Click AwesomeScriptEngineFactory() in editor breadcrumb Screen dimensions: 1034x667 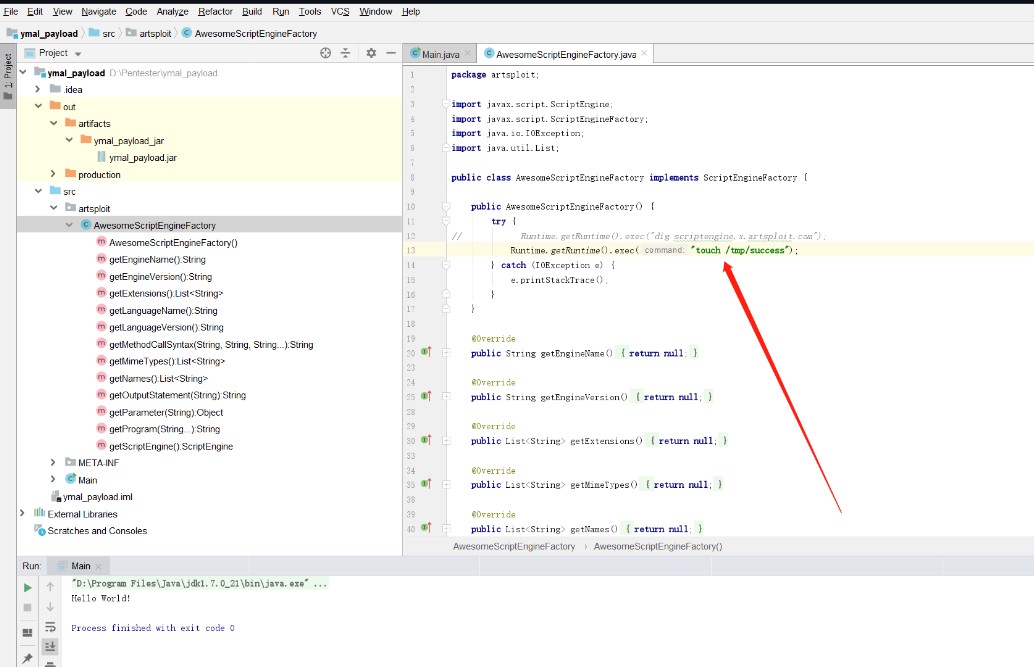[657, 546]
